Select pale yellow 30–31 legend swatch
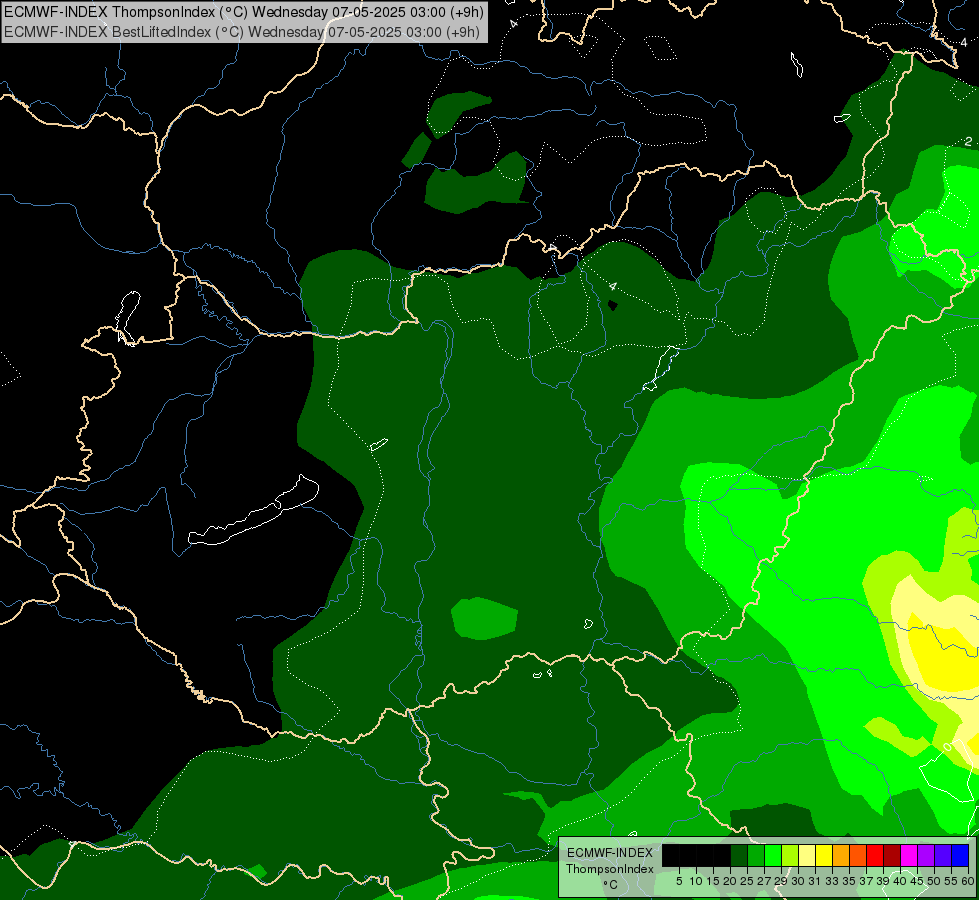The image size is (979, 900). (807, 856)
